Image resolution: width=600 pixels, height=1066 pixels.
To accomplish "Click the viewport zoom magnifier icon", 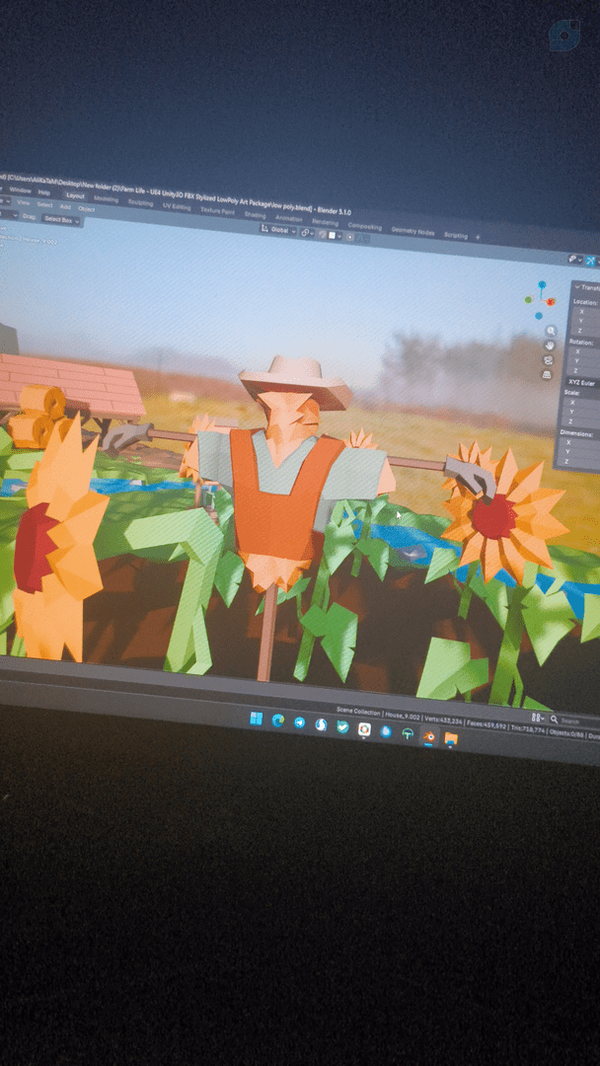I will point(550,331).
